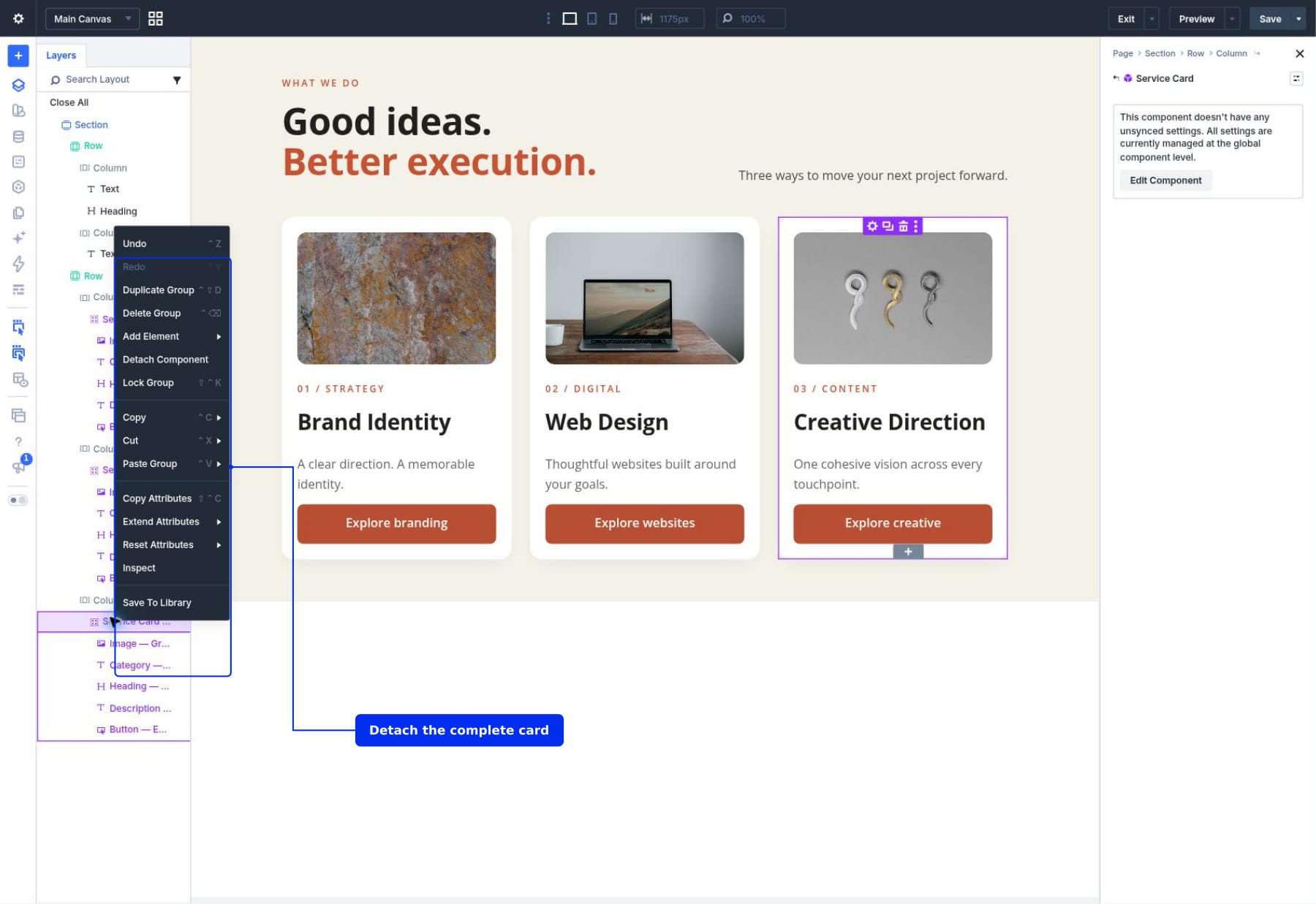The height and width of the screenshot is (904, 1316).
Task: Click the Explore branding button
Action: click(396, 523)
